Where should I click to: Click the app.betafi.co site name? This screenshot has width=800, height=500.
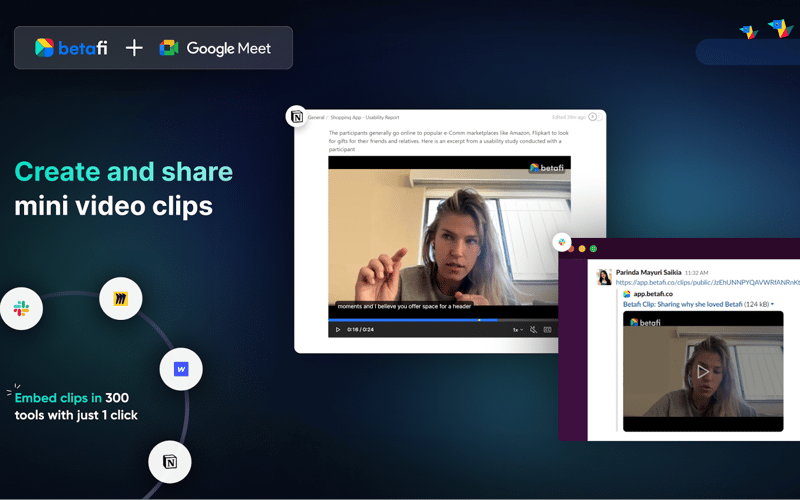click(x=653, y=294)
